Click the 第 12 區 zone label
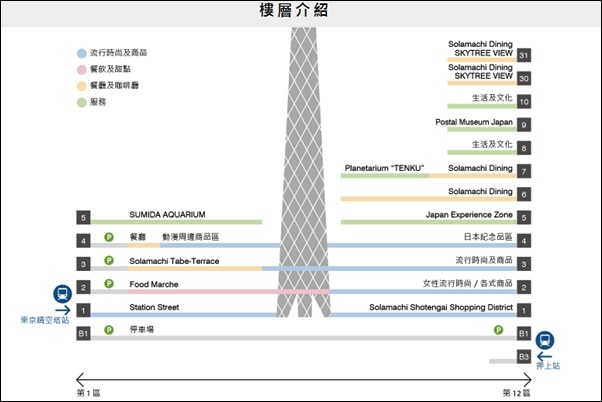 point(516,393)
